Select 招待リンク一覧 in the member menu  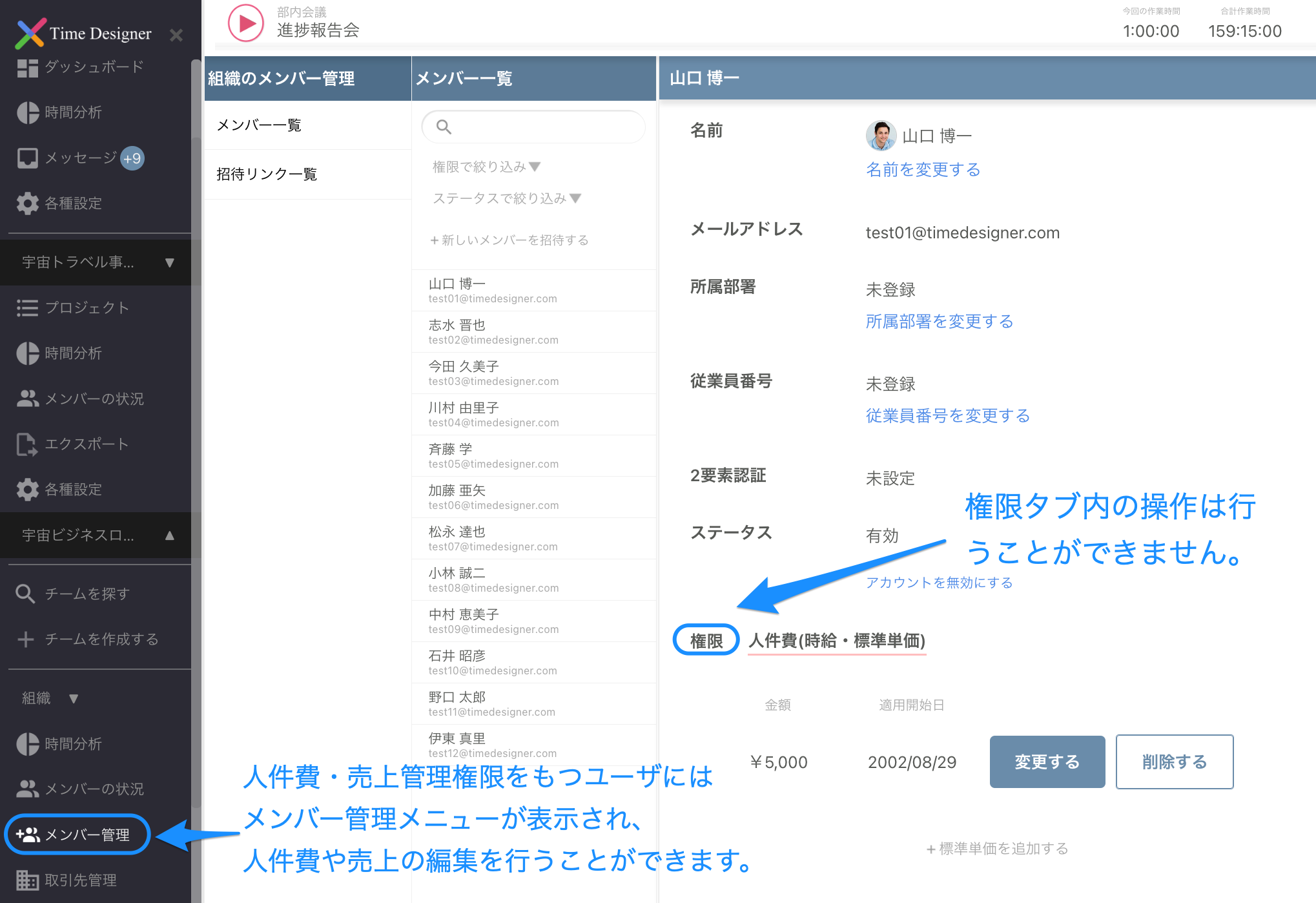point(265,174)
